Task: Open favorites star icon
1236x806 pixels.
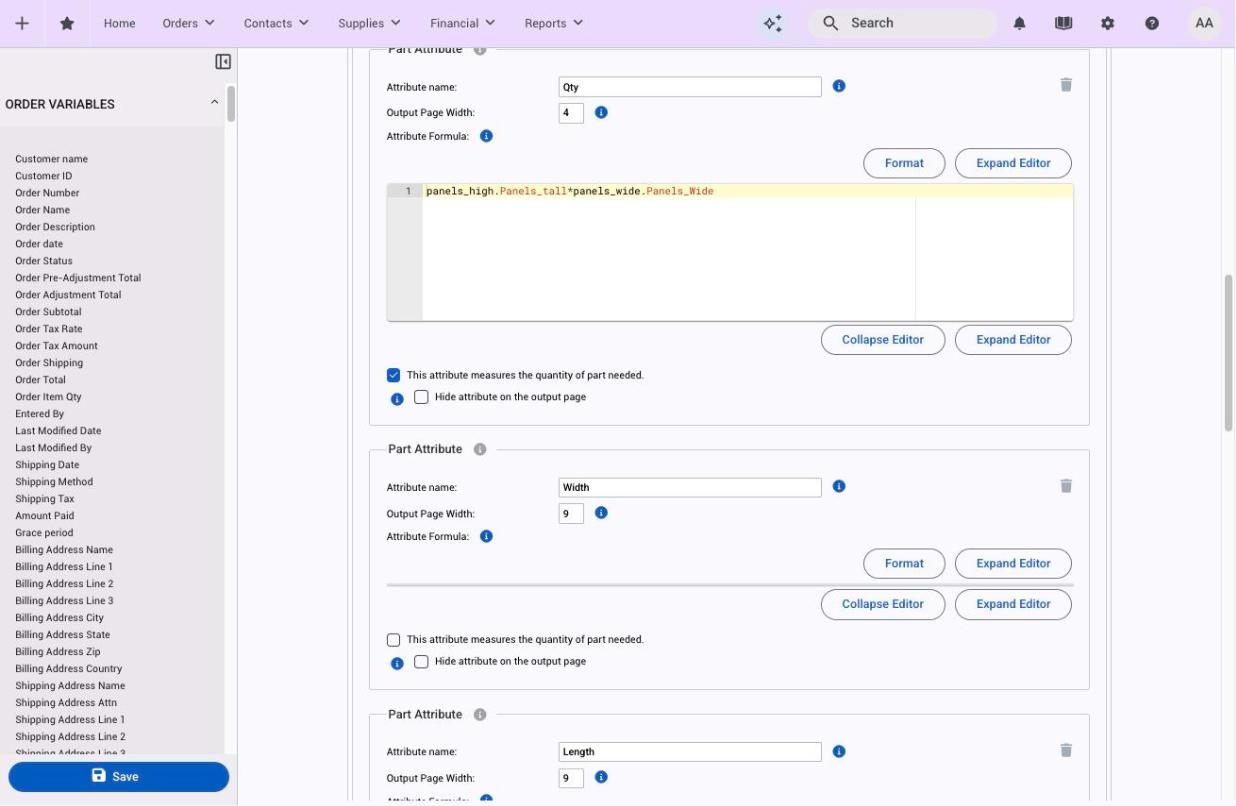Action: click(x=67, y=23)
